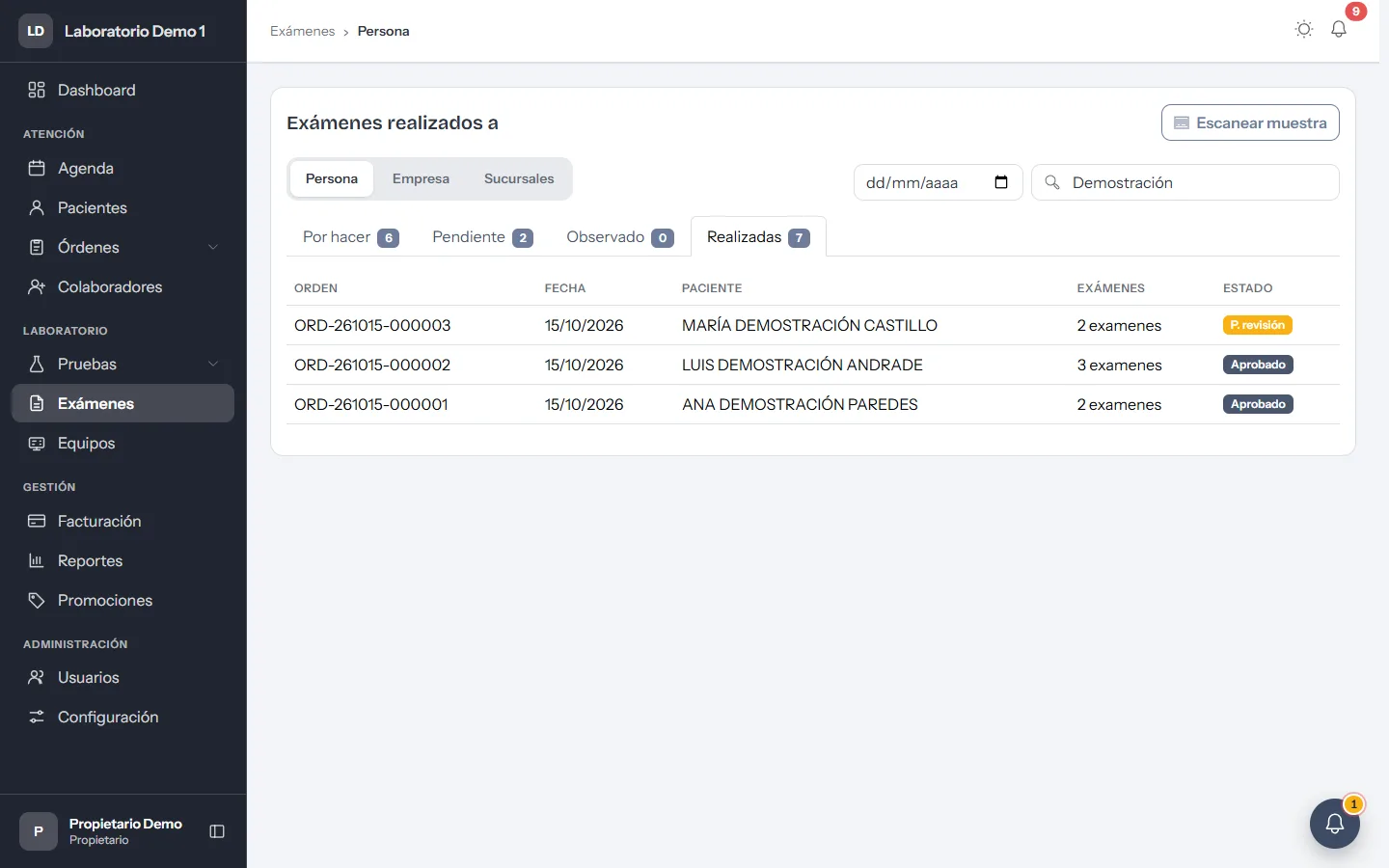This screenshot has width=1389, height=868.
Task: Open the floating bell notification button
Action: pyautogui.click(x=1335, y=824)
